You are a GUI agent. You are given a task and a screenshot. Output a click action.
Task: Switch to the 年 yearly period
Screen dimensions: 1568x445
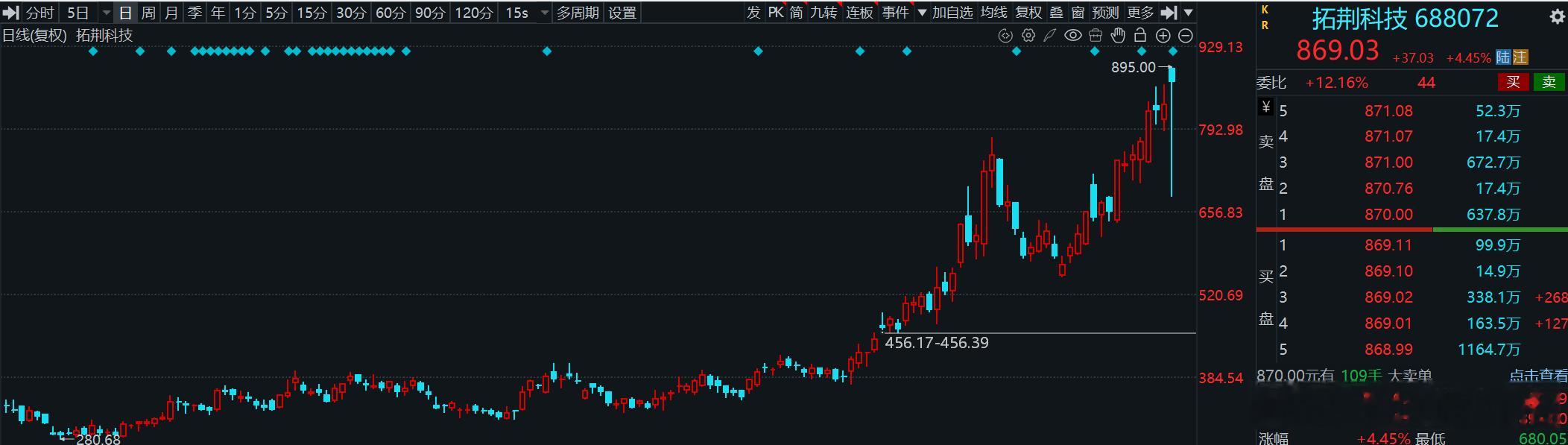click(x=218, y=13)
